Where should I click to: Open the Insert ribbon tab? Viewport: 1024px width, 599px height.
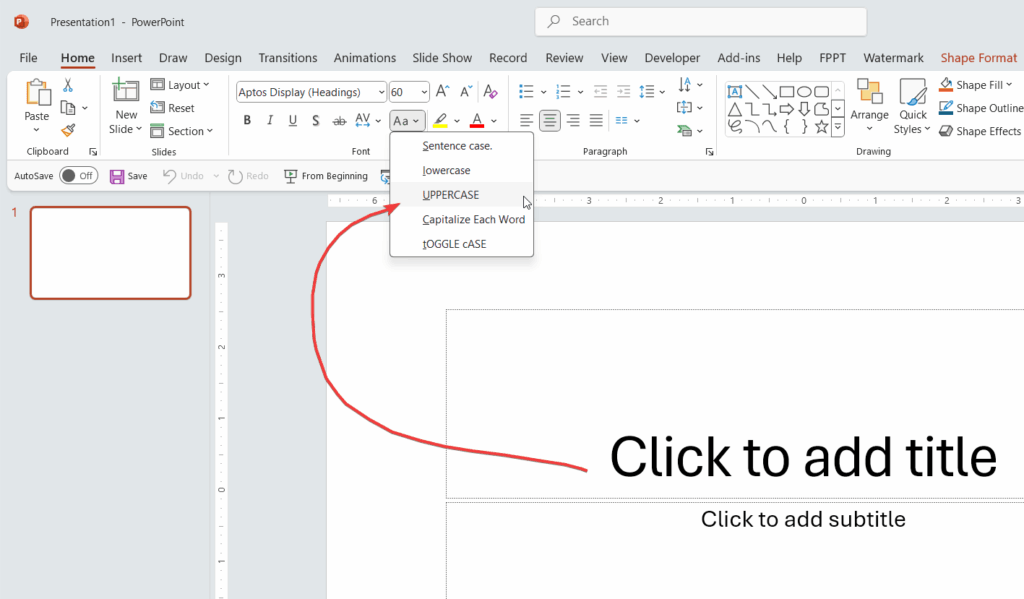click(x=126, y=57)
